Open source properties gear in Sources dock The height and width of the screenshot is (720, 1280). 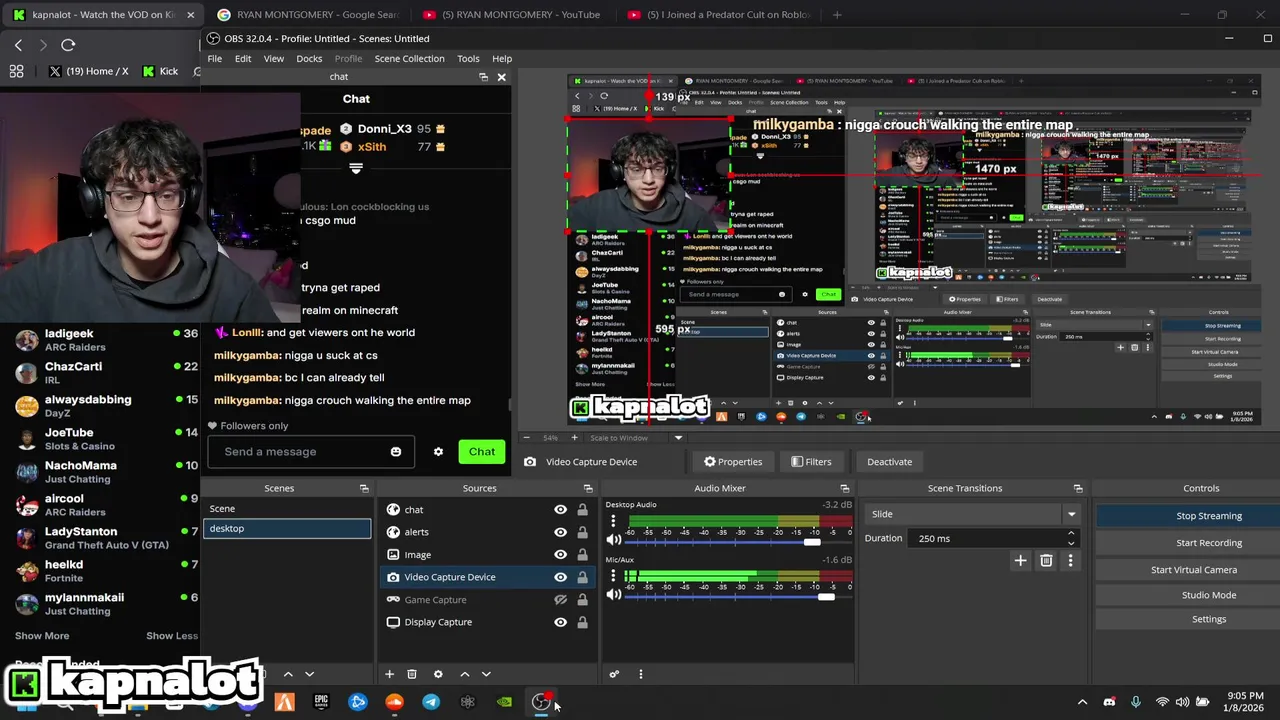[x=438, y=674]
